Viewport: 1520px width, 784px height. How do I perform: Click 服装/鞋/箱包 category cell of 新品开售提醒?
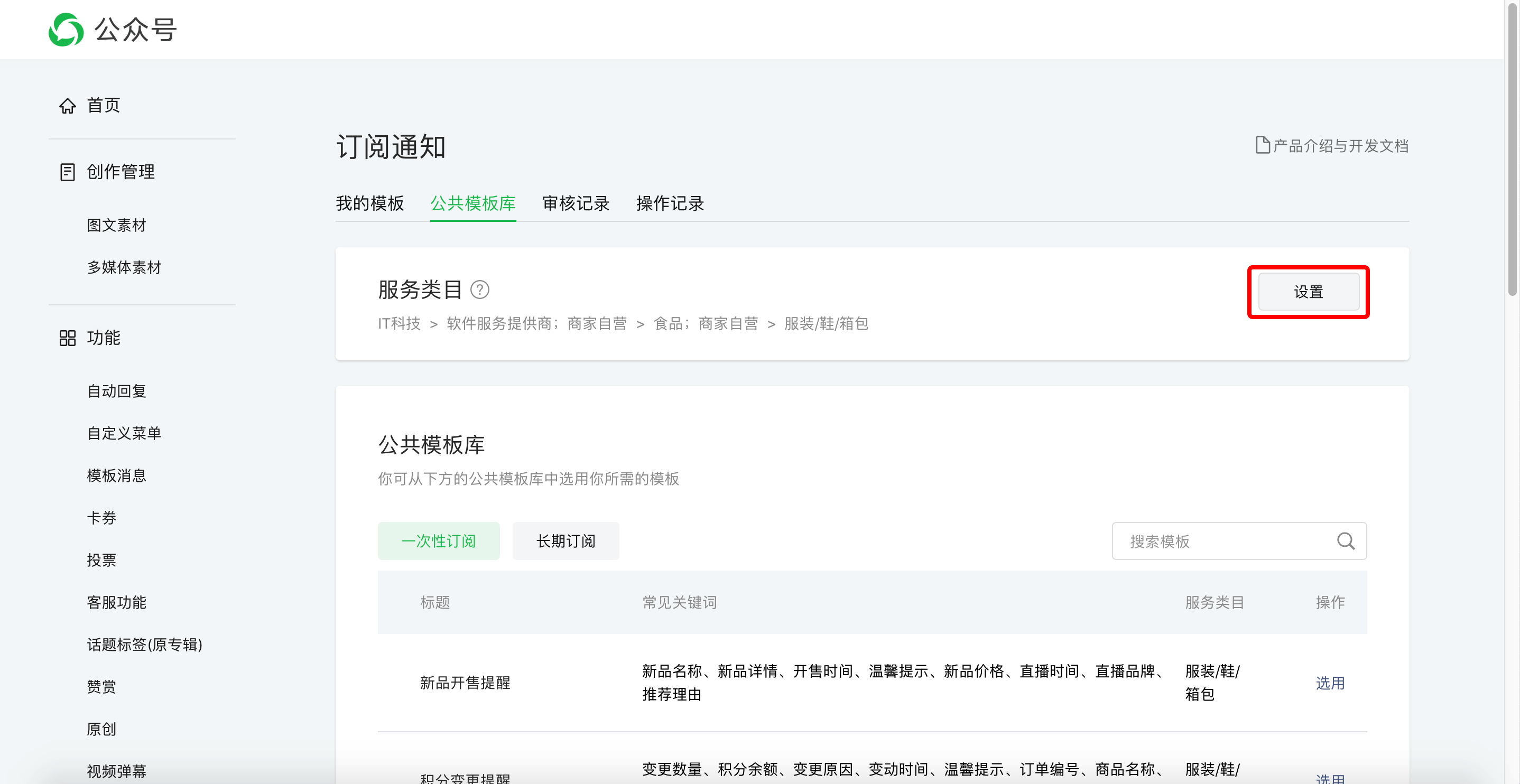(x=1212, y=683)
